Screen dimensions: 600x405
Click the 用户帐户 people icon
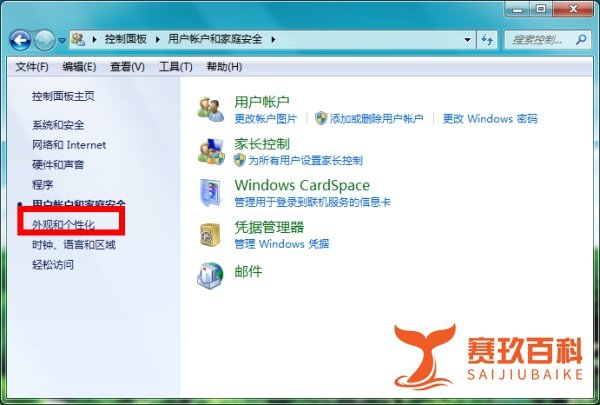[210, 109]
